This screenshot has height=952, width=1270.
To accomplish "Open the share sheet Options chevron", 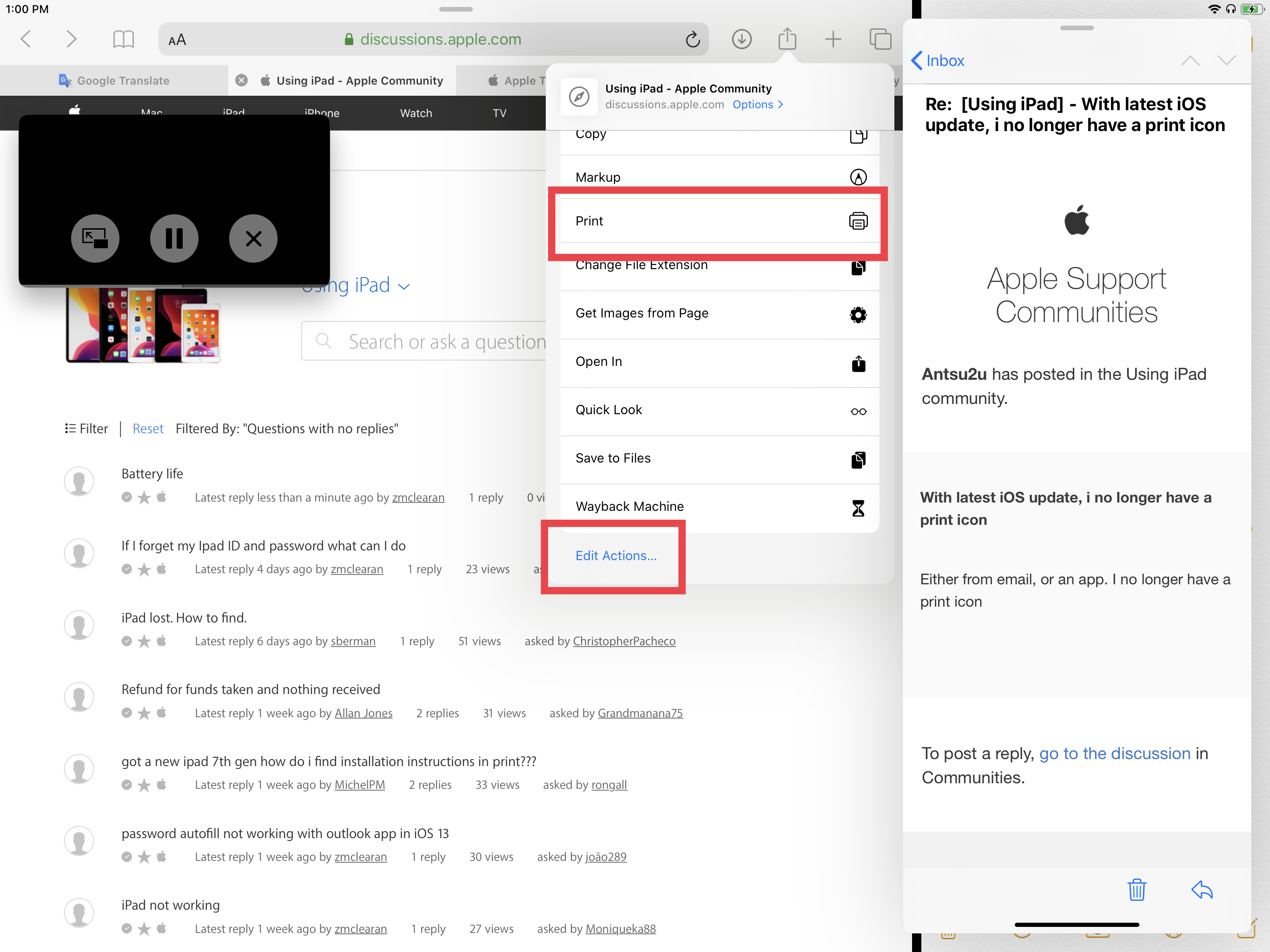I will (x=757, y=105).
